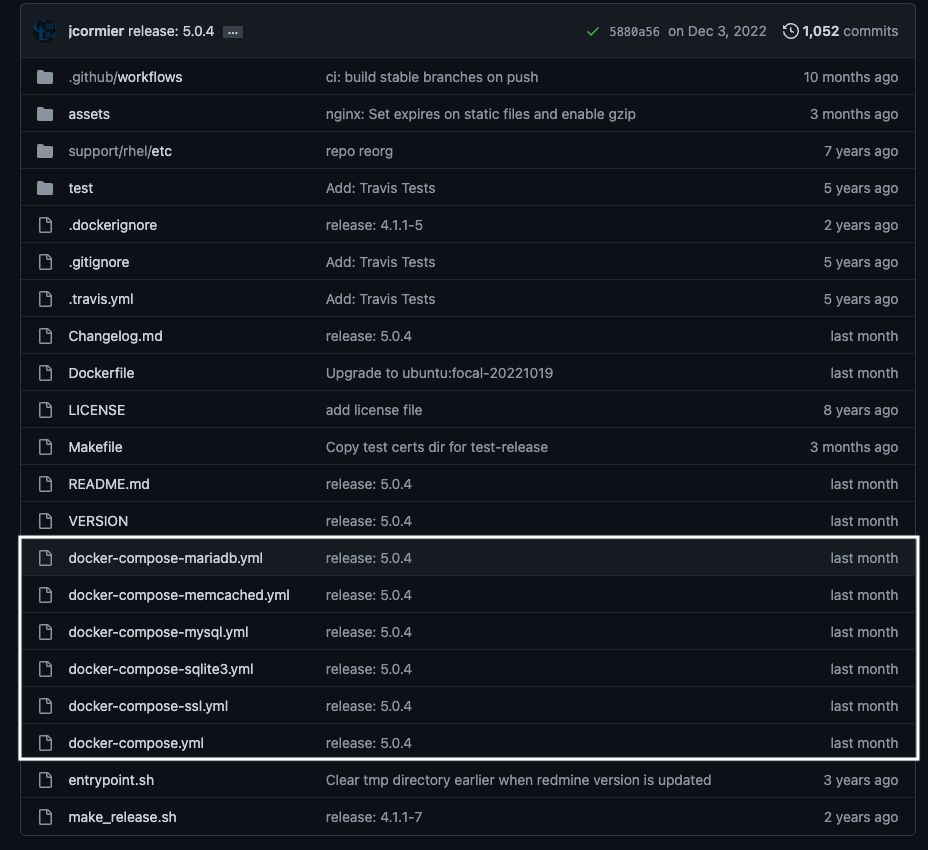Open the 'add license file' commit
This screenshot has width=928, height=850.
click(374, 410)
